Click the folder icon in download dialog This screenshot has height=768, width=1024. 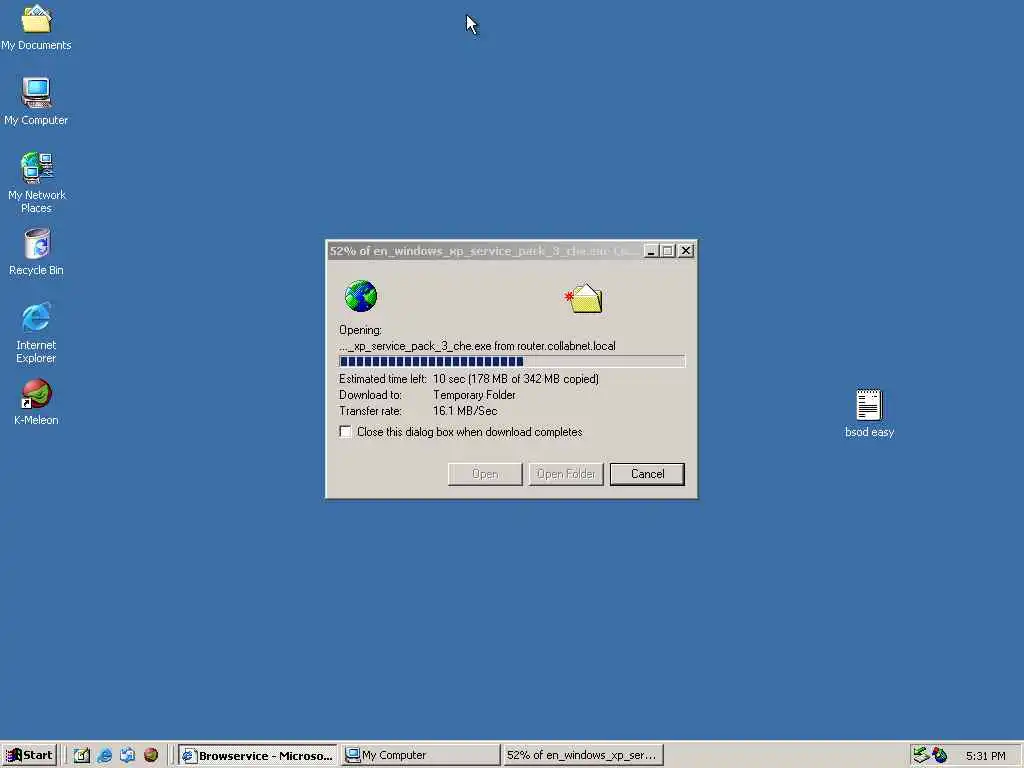(584, 298)
